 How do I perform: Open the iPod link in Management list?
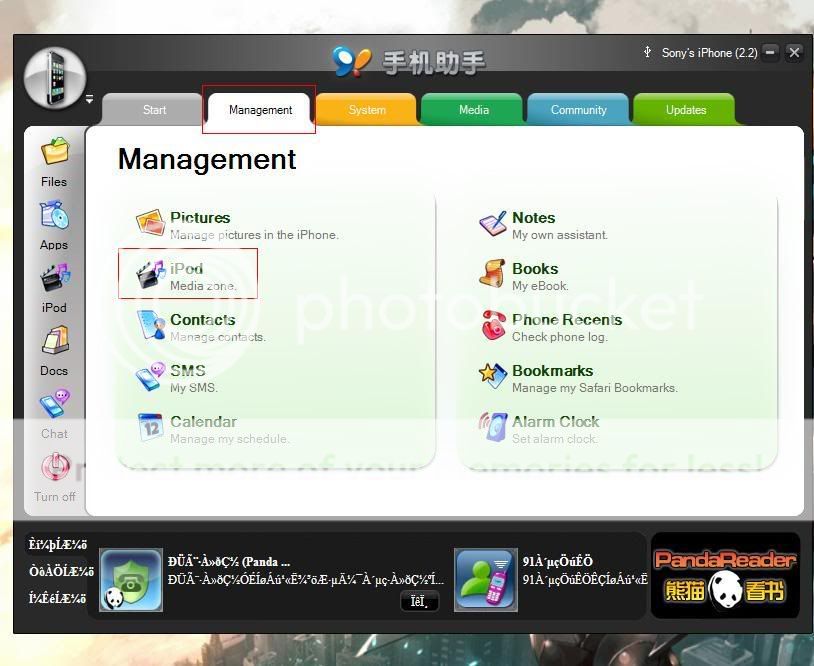186,268
